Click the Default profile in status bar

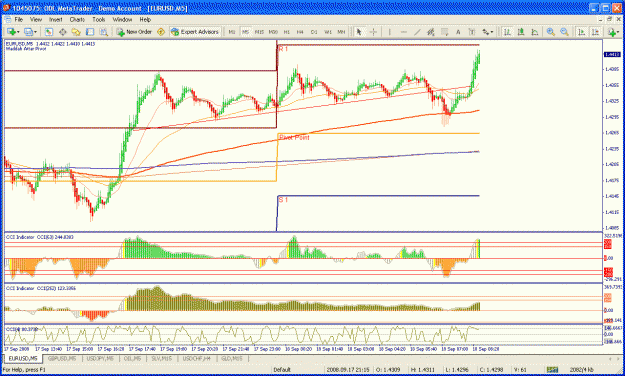(281, 370)
